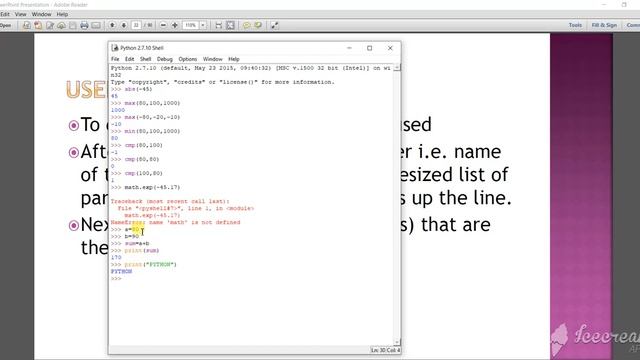The image size is (640, 360).
Task: Click the zoom percentage field showing 110%
Action: coord(190,25)
